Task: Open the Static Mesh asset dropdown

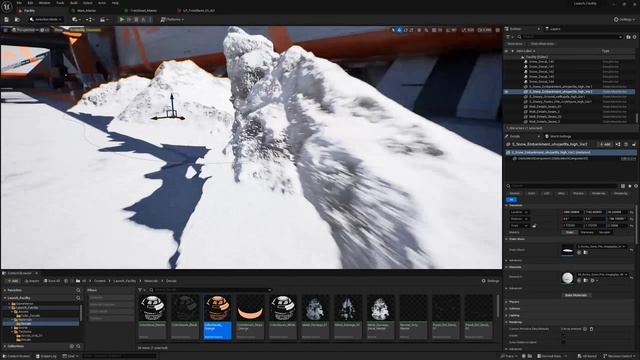Action: coord(602,247)
